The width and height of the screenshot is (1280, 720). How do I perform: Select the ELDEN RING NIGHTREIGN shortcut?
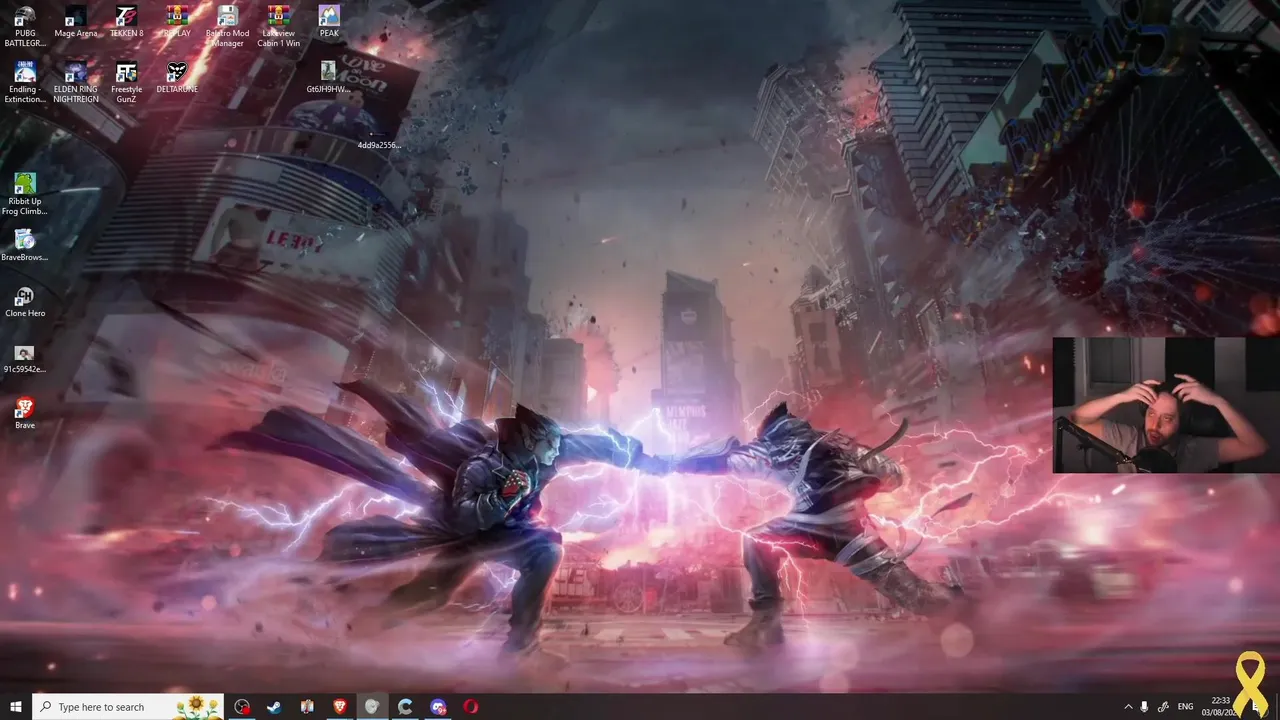(x=76, y=82)
